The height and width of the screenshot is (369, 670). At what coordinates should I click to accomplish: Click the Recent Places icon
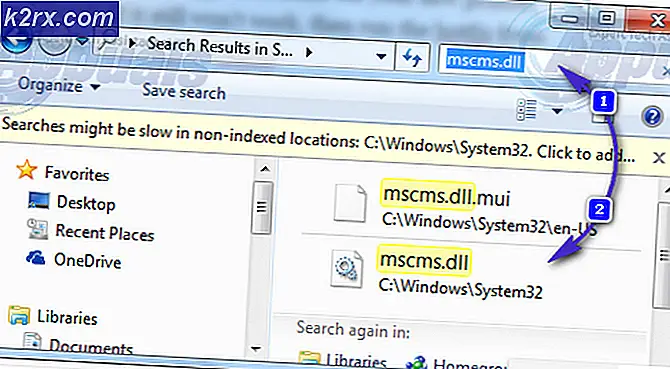coord(37,228)
